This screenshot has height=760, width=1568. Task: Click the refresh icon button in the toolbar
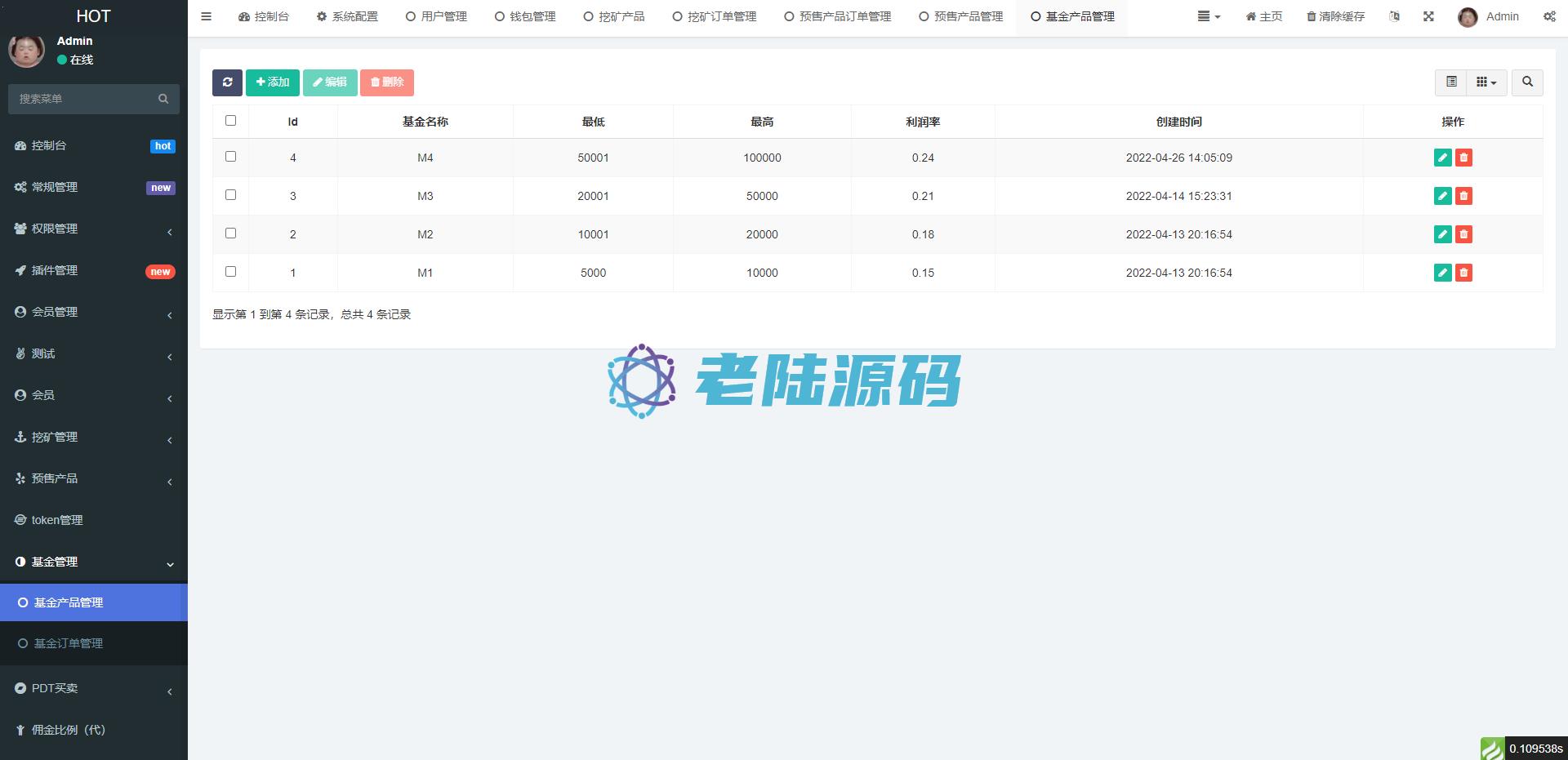coord(227,82)
